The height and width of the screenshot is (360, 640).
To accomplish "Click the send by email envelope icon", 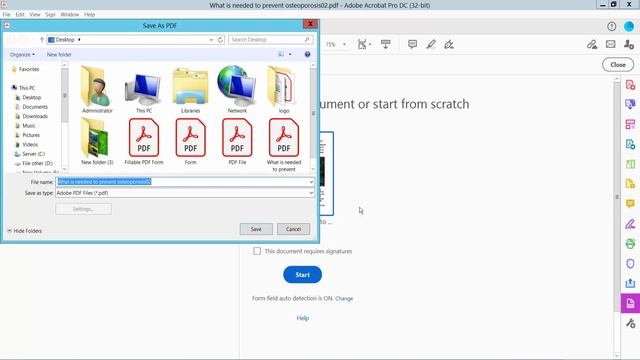I will (611, 44).
